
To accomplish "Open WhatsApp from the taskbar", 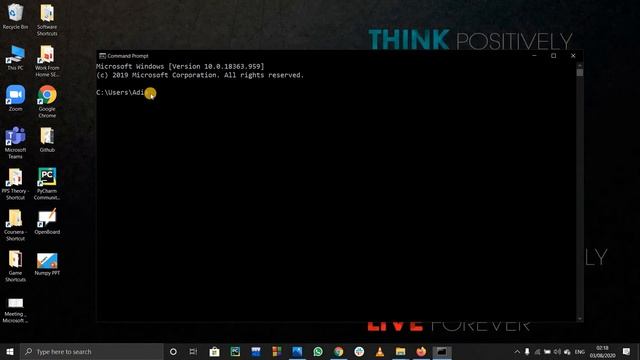I will pos(318,351).
